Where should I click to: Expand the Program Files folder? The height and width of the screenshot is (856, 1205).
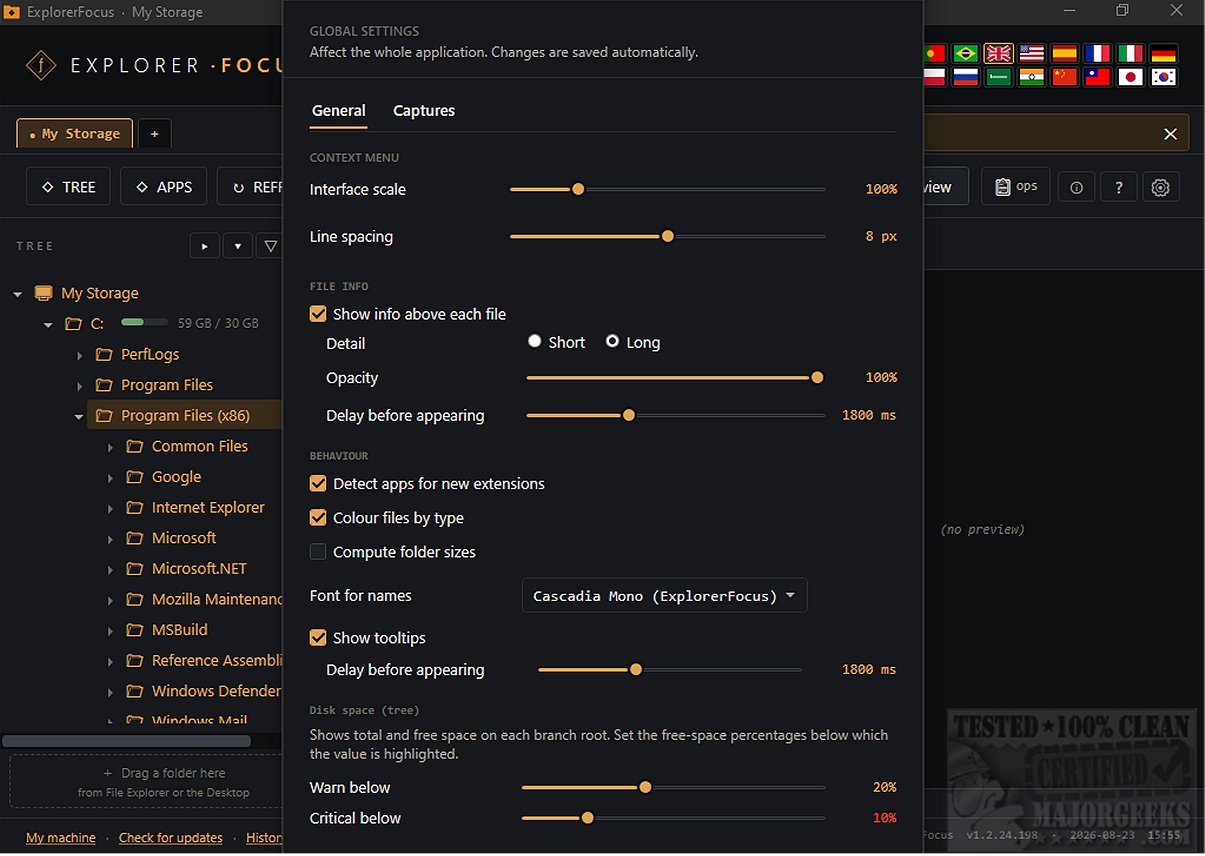click(x=79, y=386)
